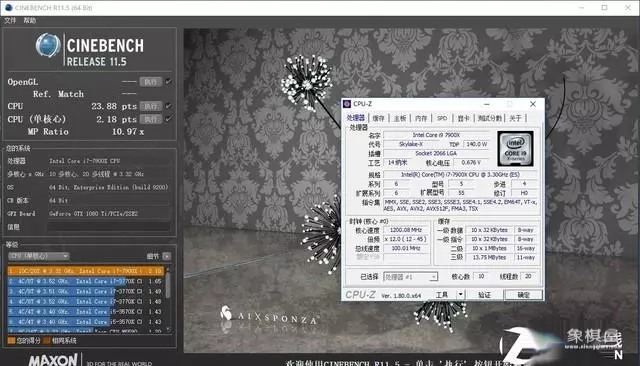
Task: Click the orange 您的得分 legend swatch
Action: [x=11, y=340]
